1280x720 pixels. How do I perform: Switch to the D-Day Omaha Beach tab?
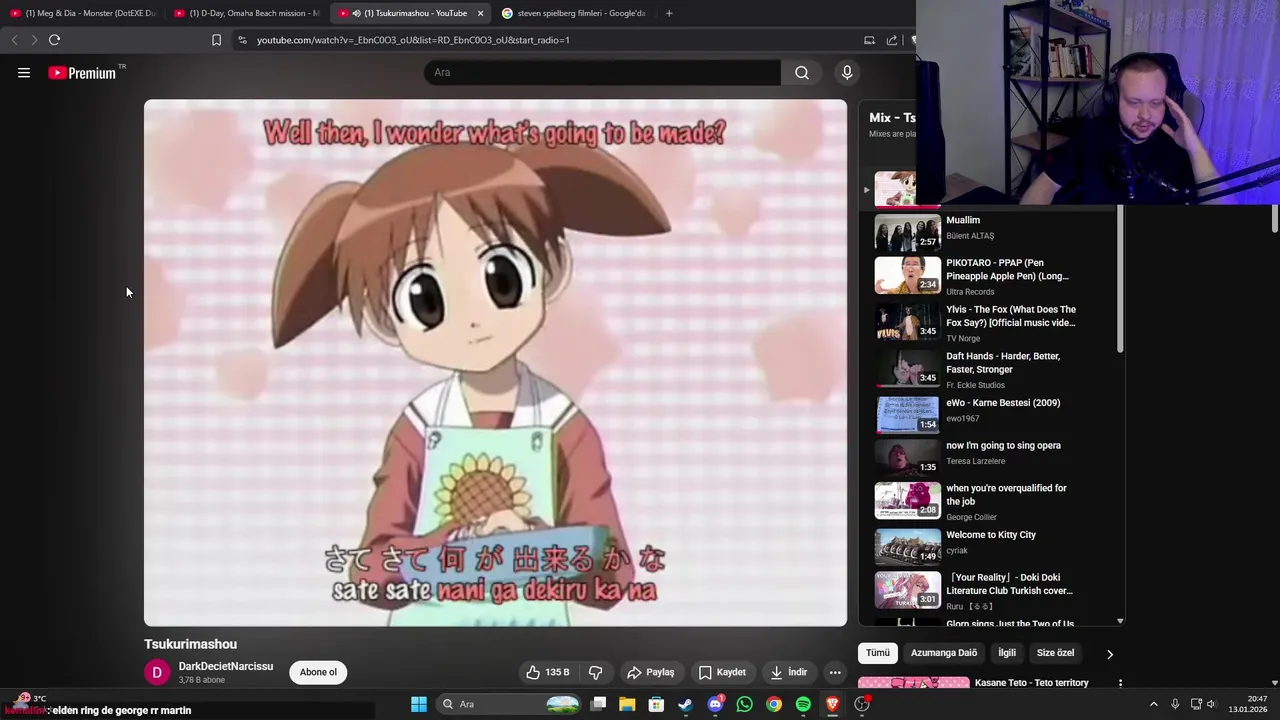coord(247,13)
